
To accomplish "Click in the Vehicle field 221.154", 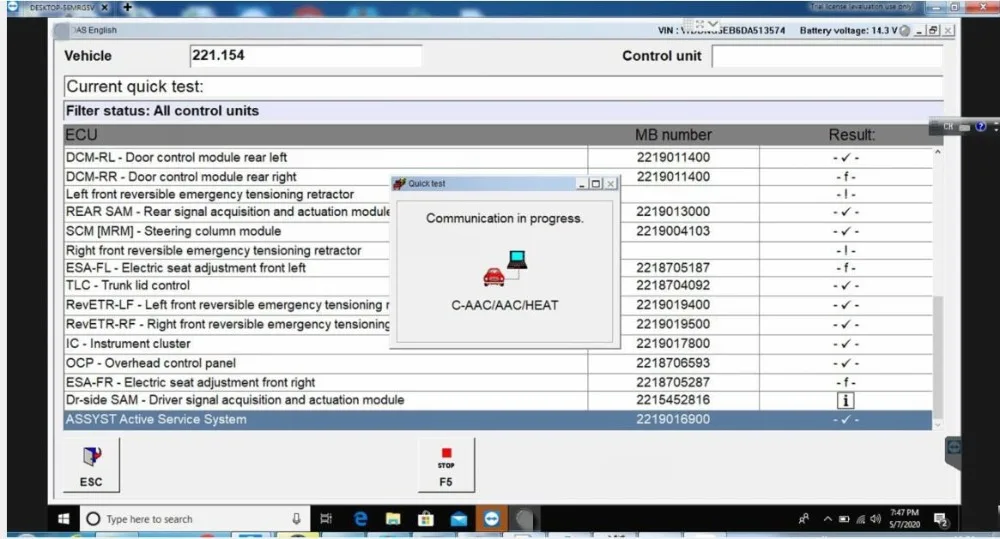I will pos(306,55).
